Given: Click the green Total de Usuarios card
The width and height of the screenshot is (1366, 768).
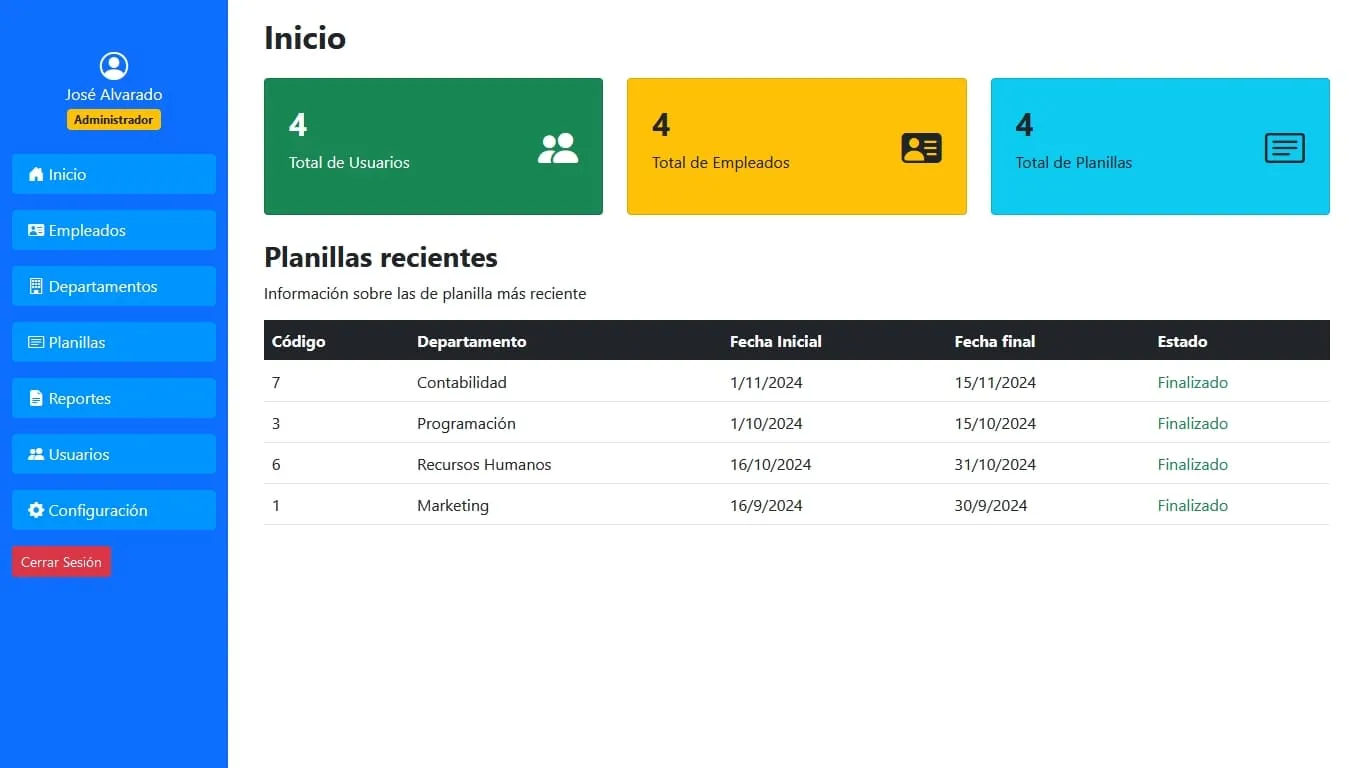Looking at the screenshot, I should 433,146.
